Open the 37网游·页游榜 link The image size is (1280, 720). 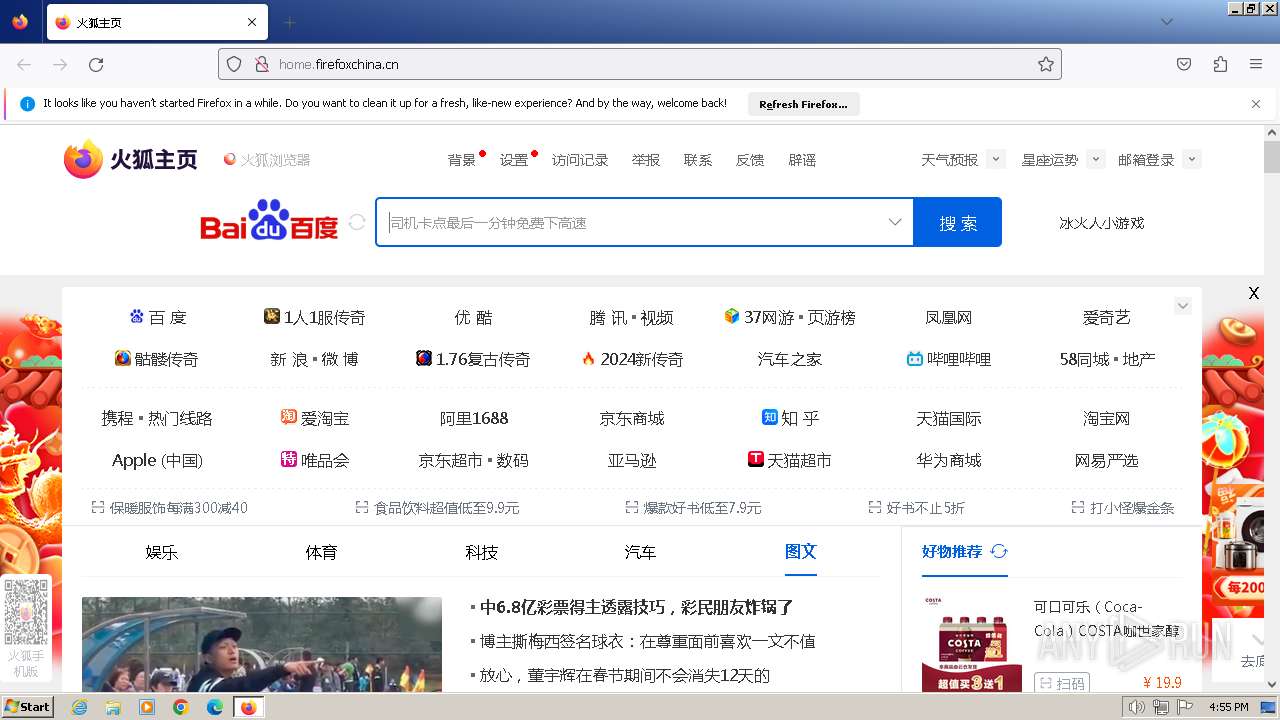(x=789, y=317)
